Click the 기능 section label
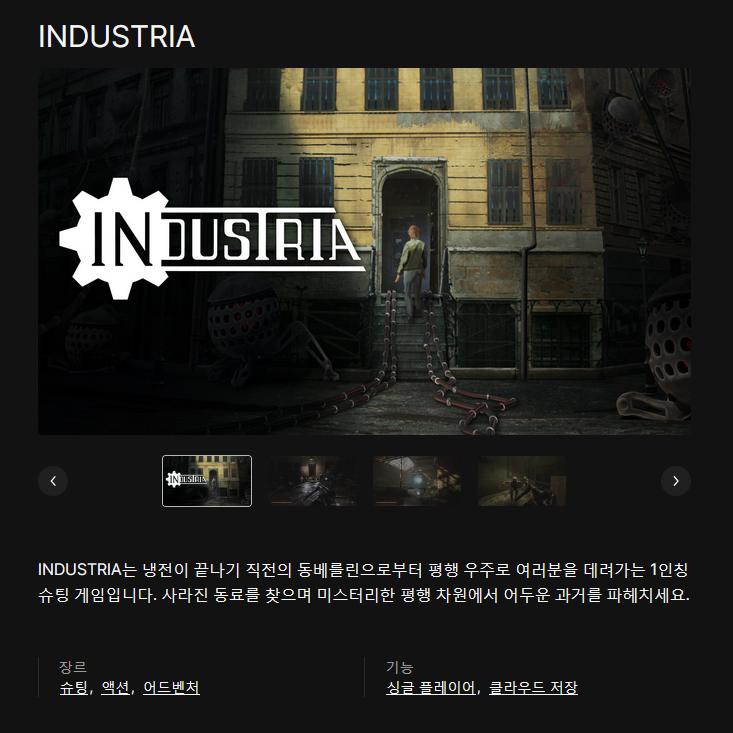Screen dimensions: 733x733 click(x=399, y=667)
